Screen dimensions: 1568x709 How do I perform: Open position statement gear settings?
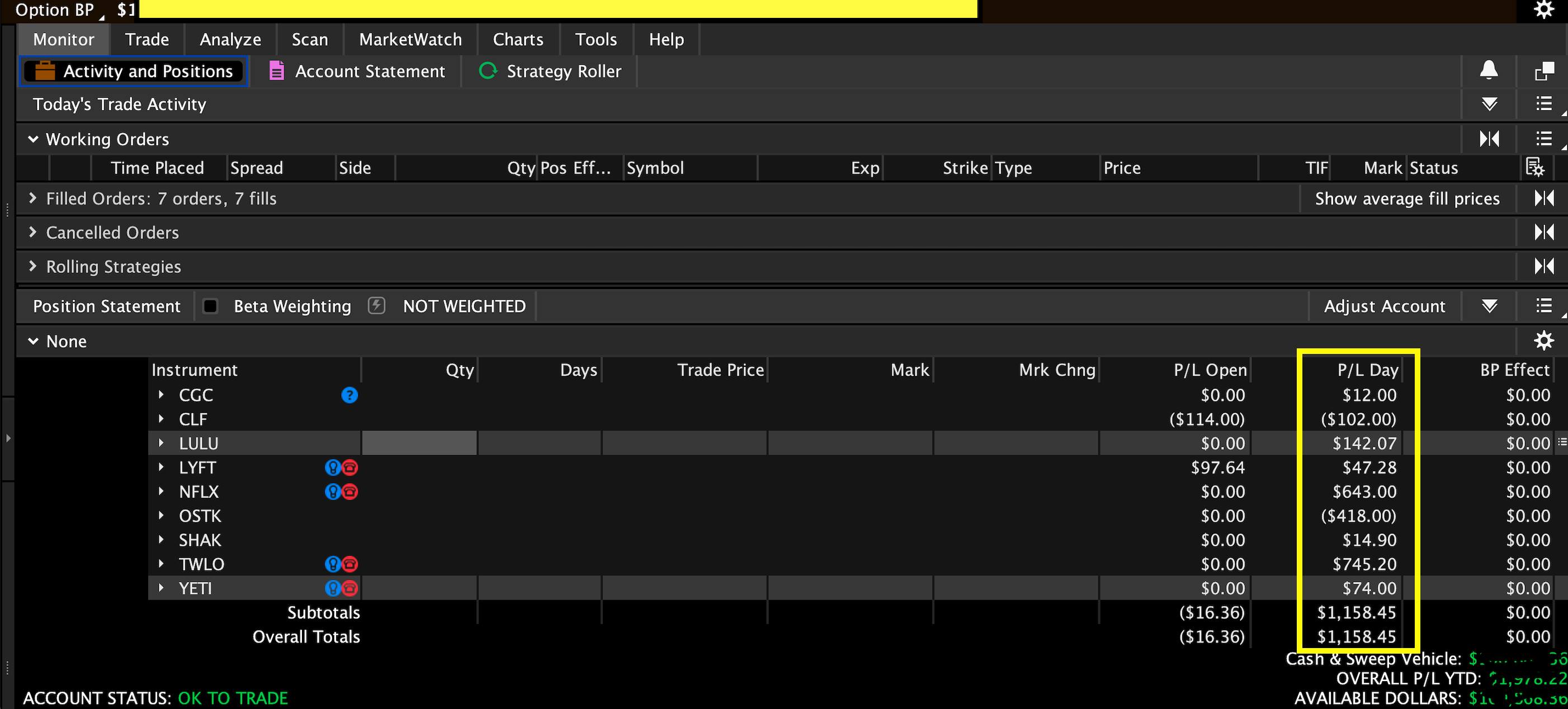tap(1543, 341)
